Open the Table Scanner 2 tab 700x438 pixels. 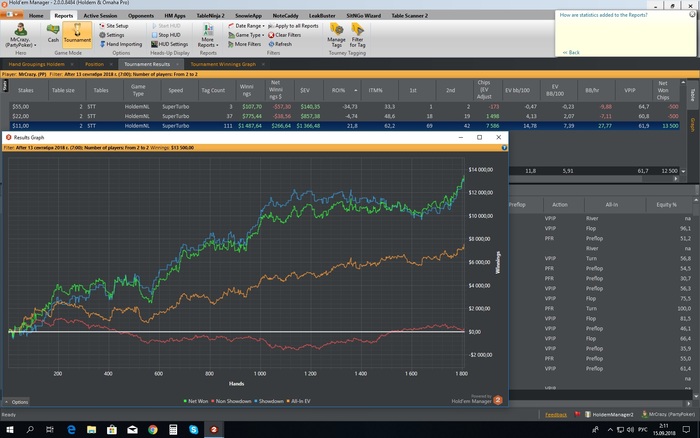tap(409, 16)
